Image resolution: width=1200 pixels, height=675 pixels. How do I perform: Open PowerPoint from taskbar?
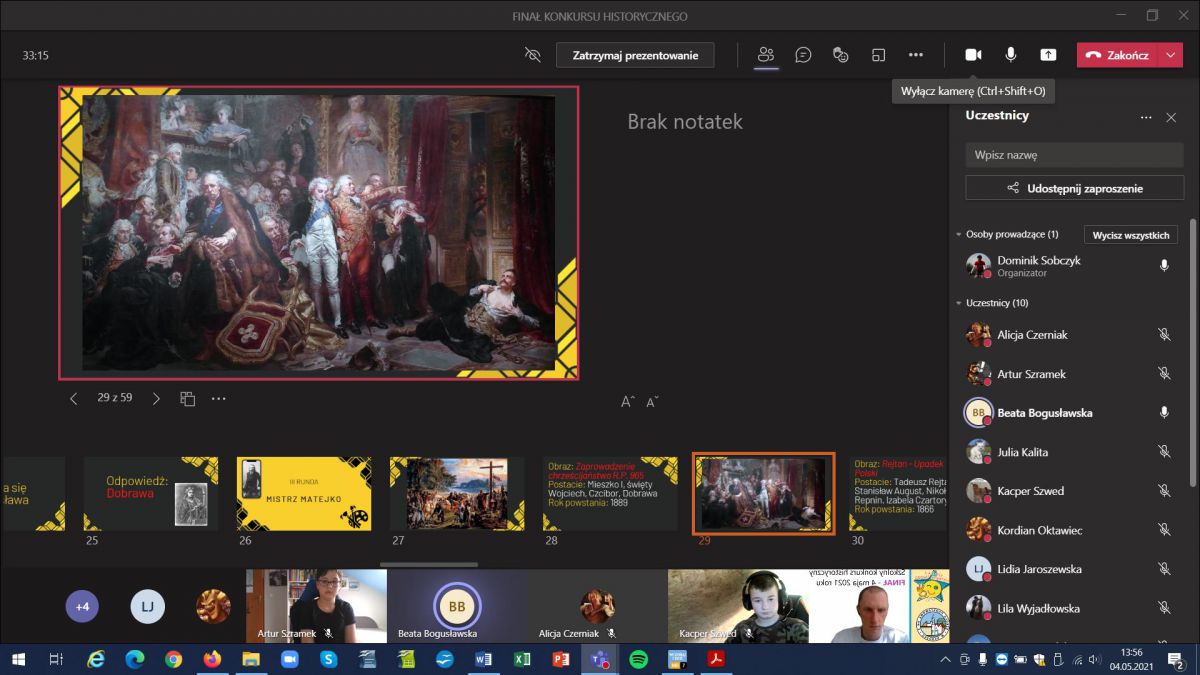[561, 659]
